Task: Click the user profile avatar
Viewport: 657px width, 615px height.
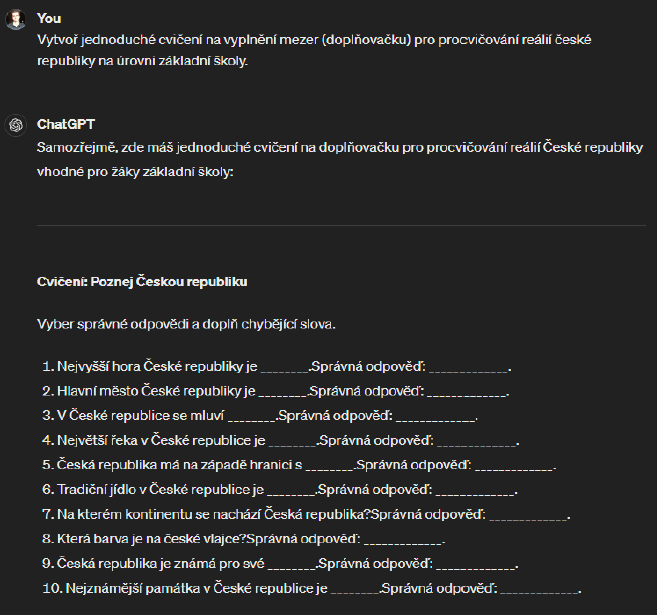Action: pyautogui.click(x=16, y=19)
